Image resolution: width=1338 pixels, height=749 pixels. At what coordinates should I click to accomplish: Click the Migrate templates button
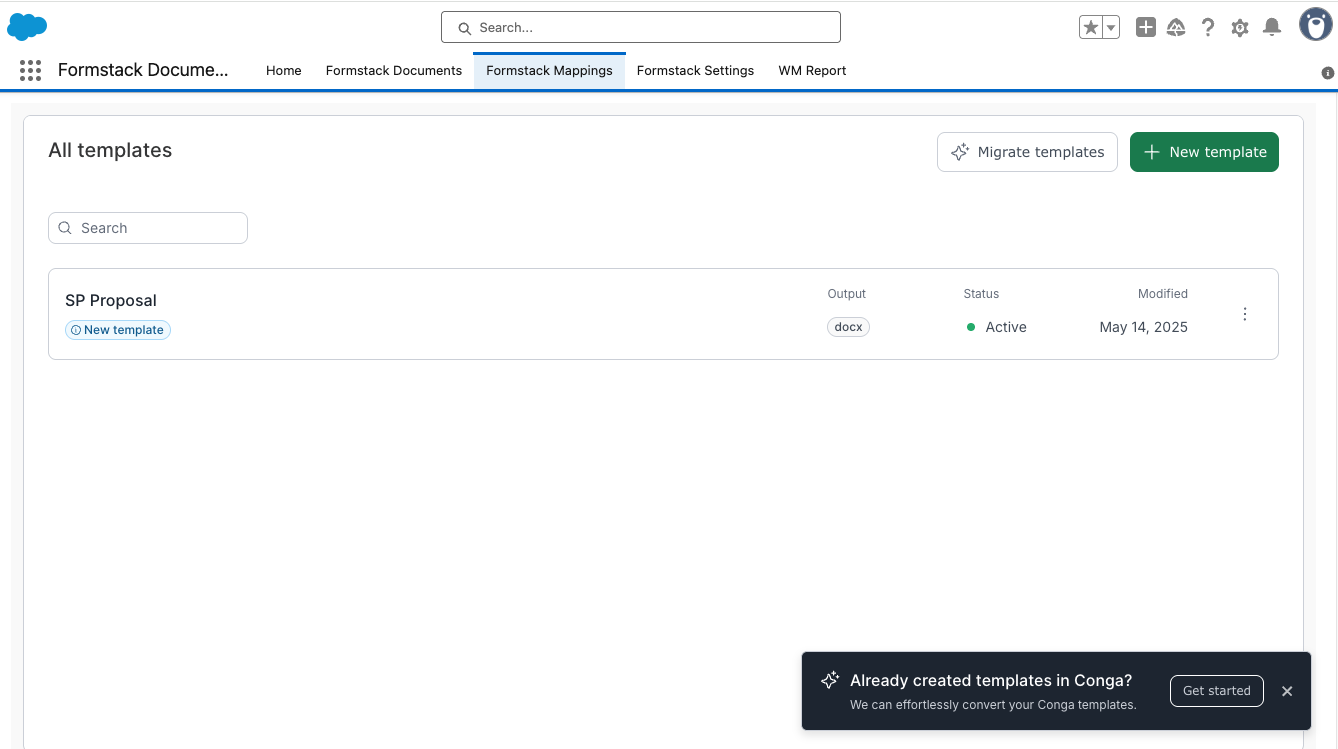pos(1027,152)
